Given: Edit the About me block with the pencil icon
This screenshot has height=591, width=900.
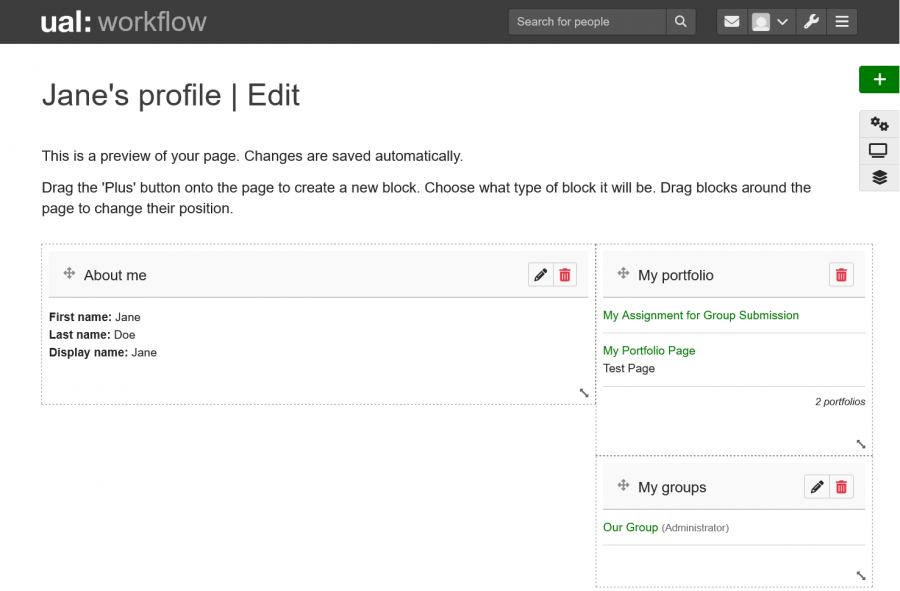Looking at the screenshot, I should point(540,274).
